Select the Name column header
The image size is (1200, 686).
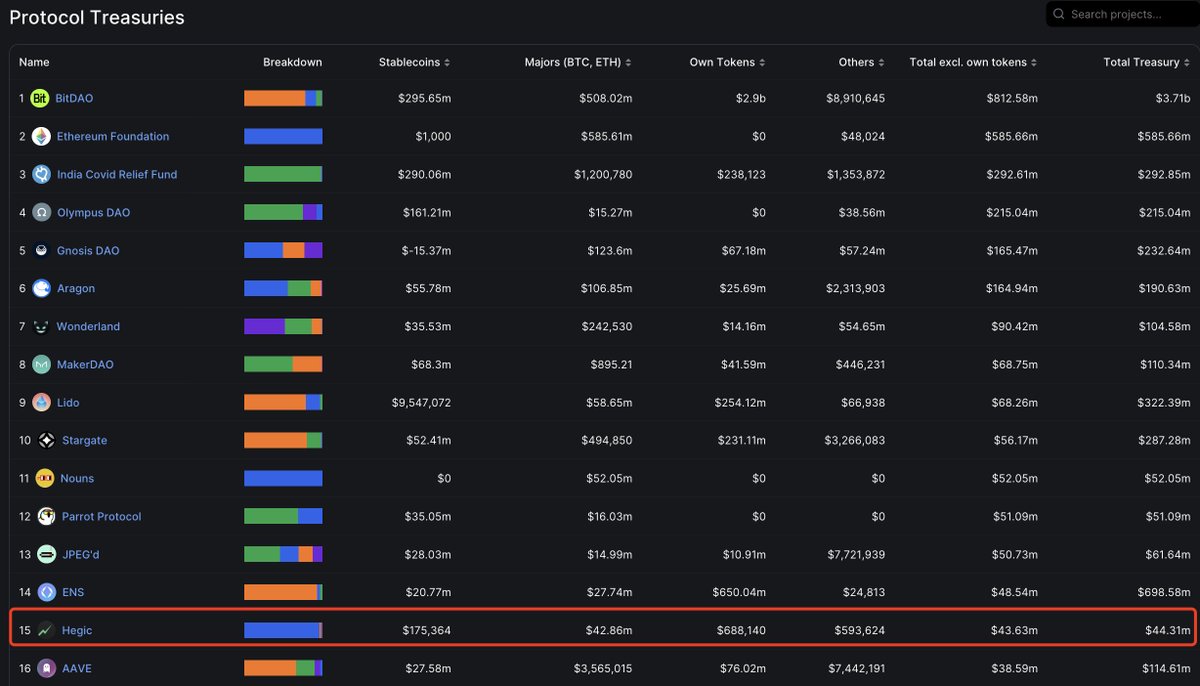tap(33, 61)
